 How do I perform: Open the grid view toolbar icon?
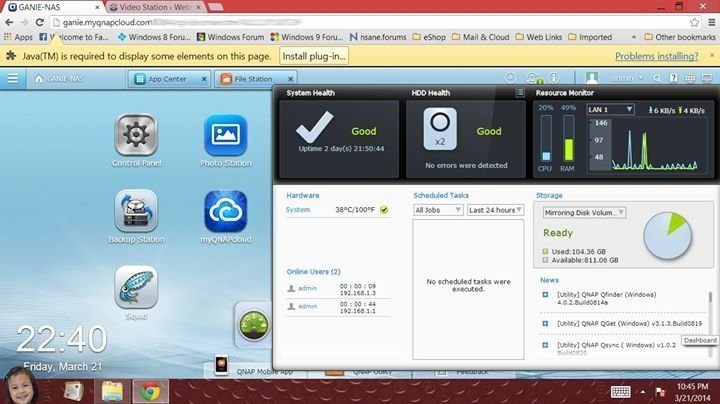[x=690, y=79]
